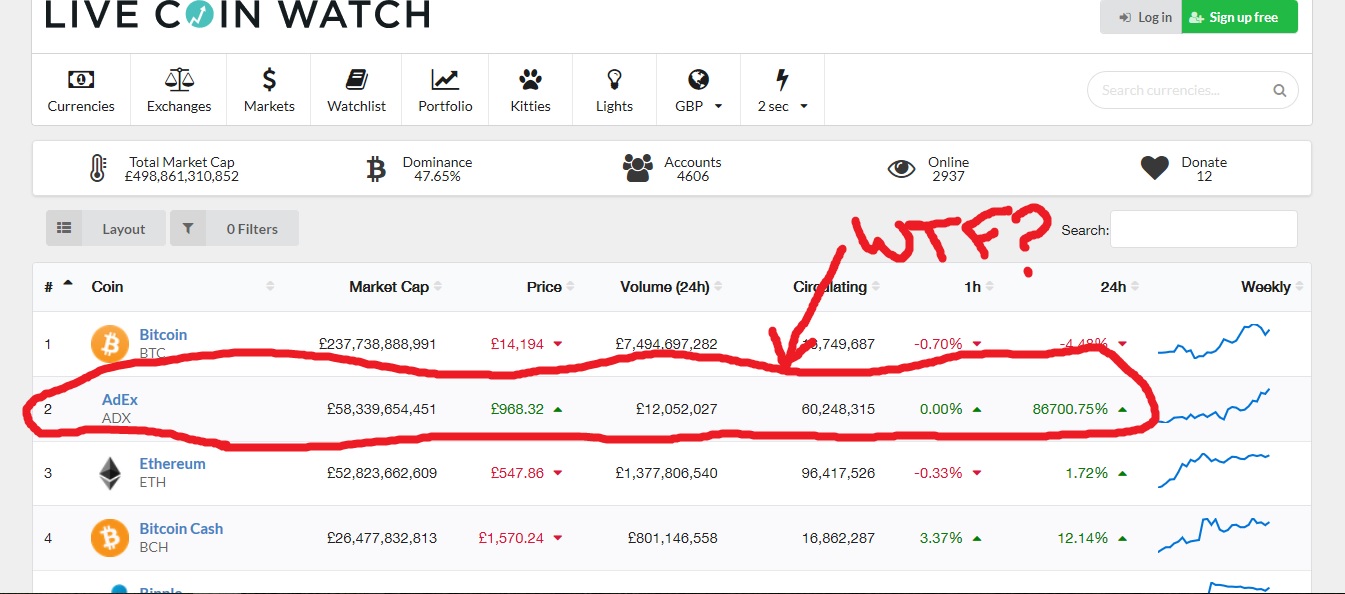This screenshot has width=1345, height=594.
Task: Sort table by Coin column
Action: (182, 287)
